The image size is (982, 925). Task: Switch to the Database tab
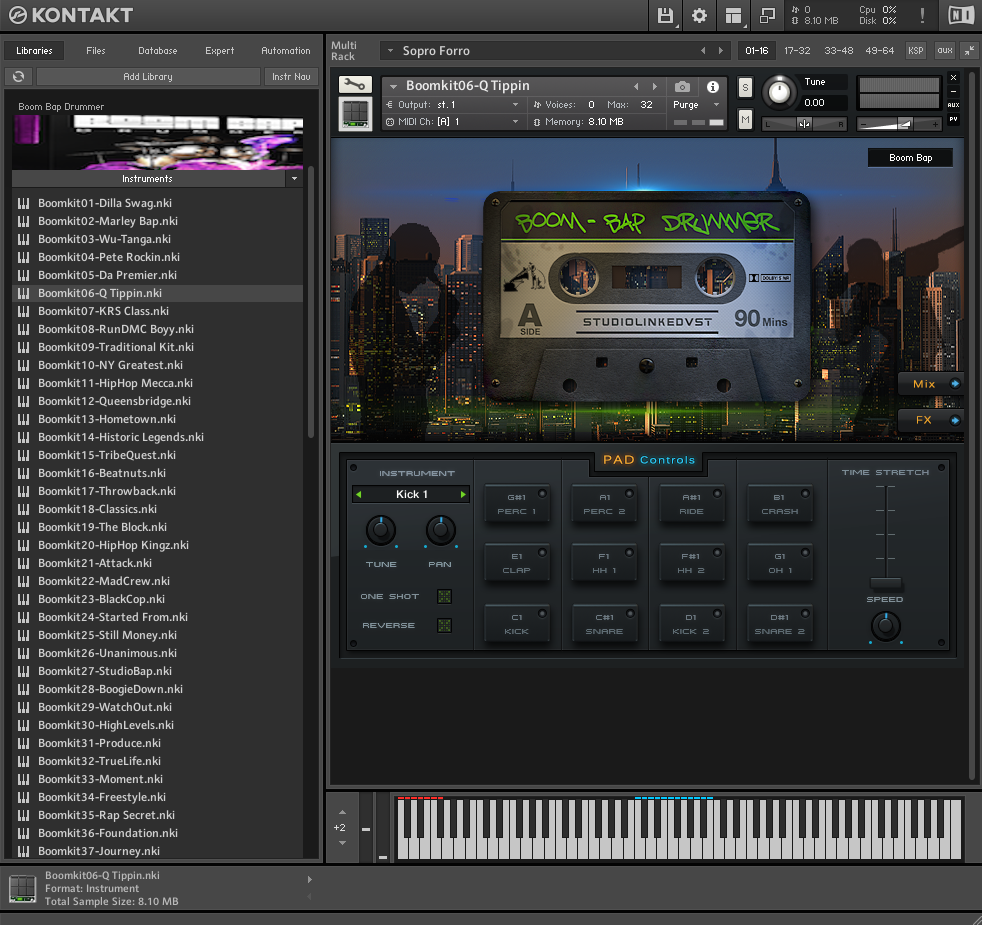158,51
